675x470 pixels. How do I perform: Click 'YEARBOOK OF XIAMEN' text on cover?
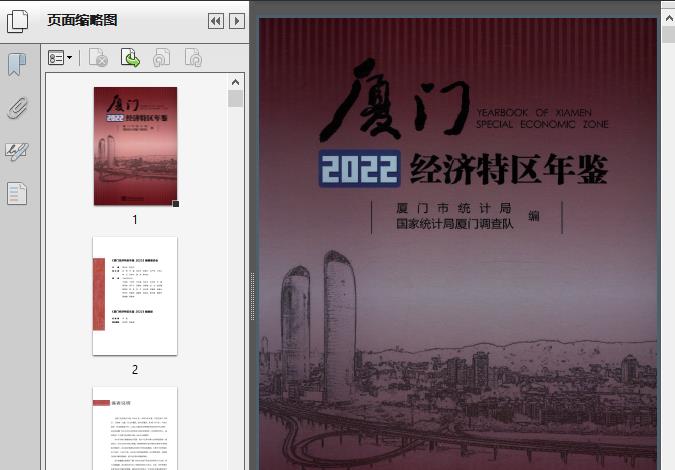click(534, 112)
